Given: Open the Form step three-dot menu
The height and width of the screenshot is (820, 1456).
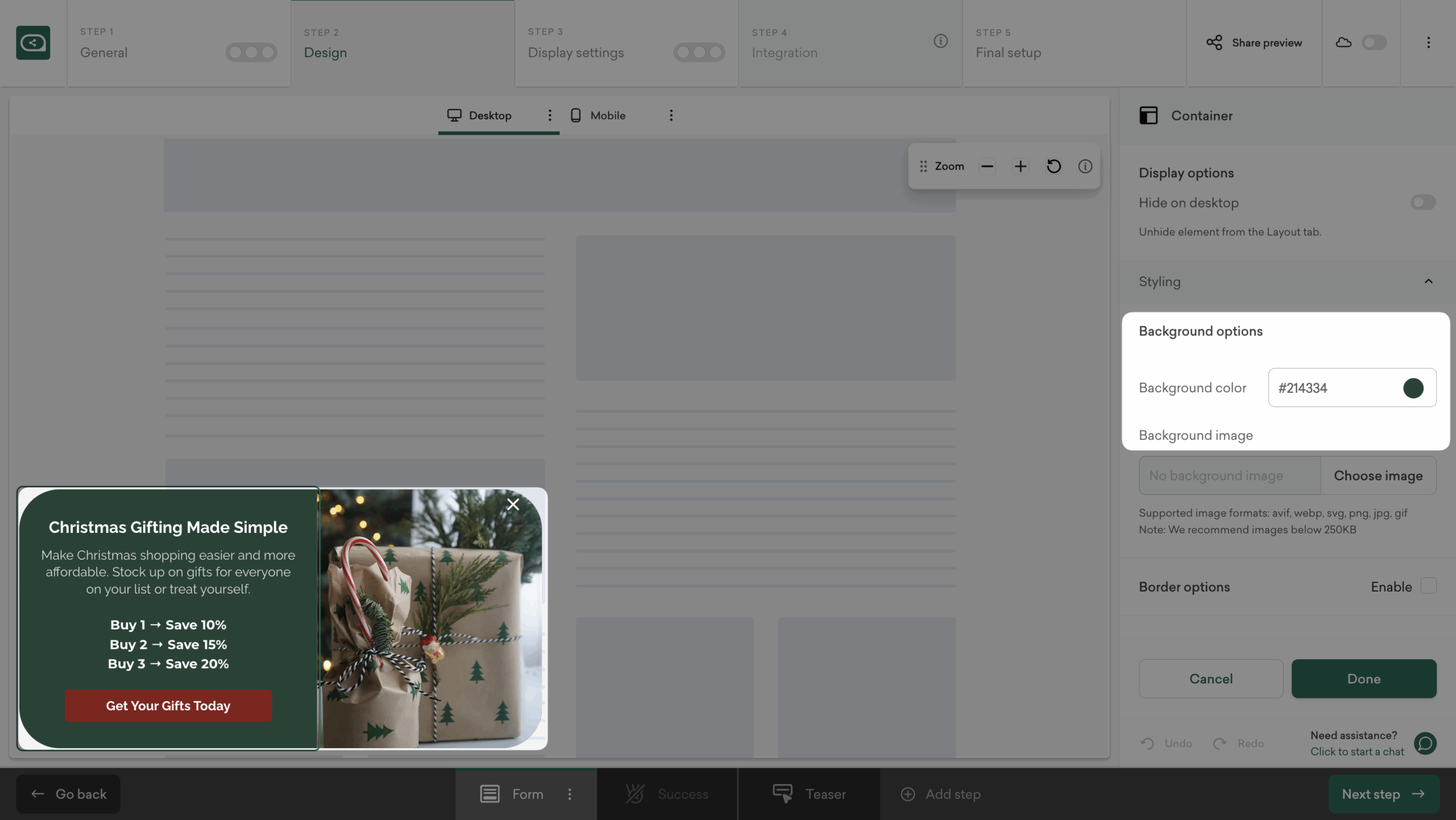Looking at the screenshot, I should (569, 794).
